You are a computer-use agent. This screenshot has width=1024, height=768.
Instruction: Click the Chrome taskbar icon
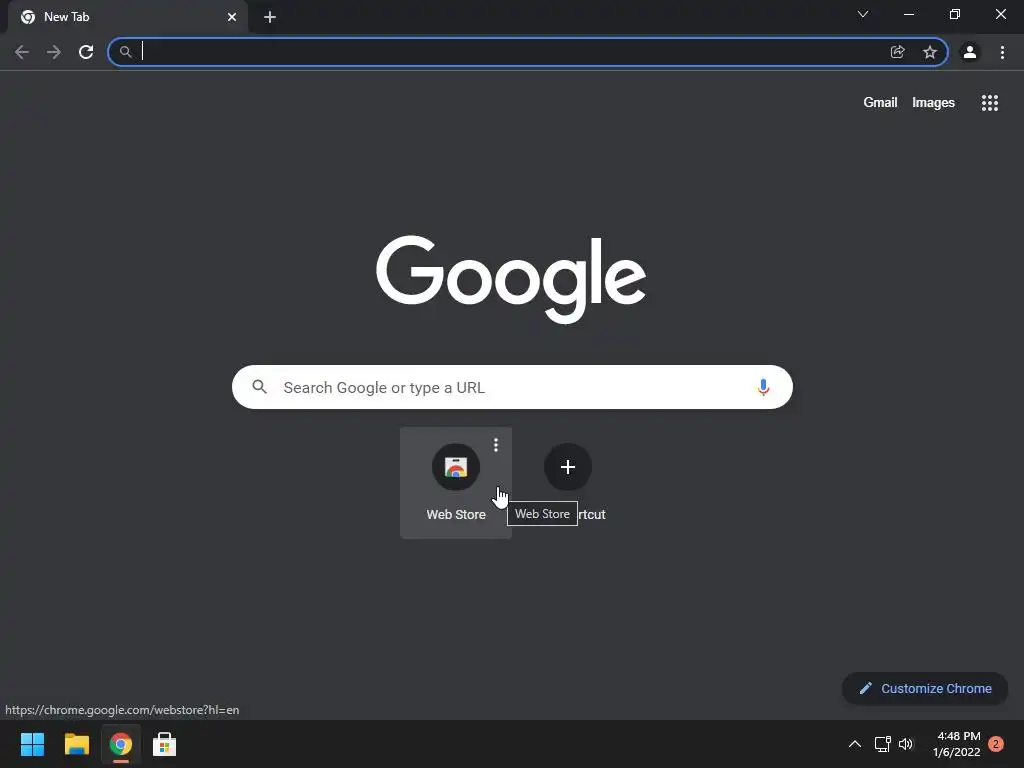click(x=120, y=744)
